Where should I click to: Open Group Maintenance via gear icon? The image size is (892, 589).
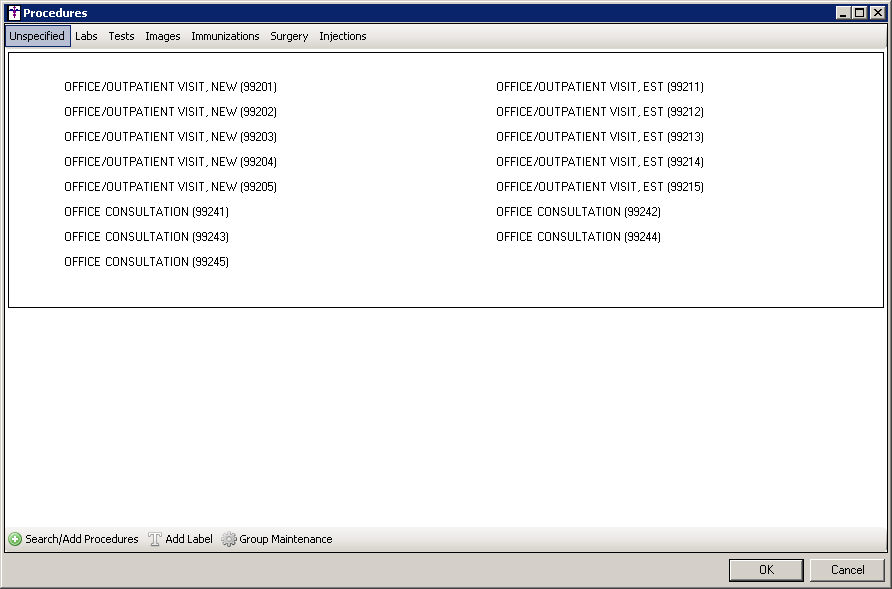tap(229, 539)
